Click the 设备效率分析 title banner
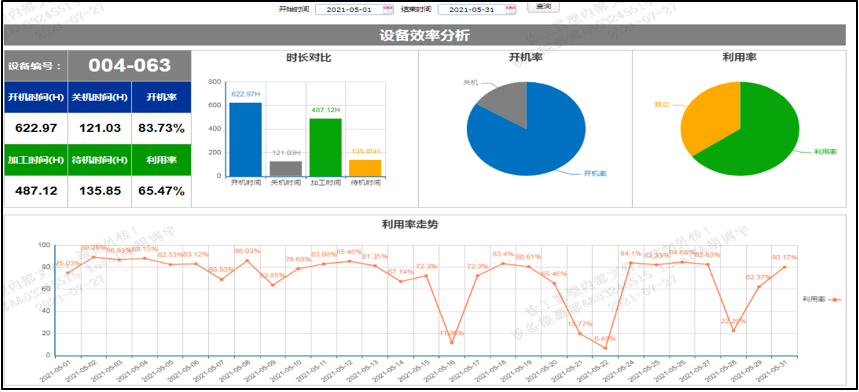 tap(425, 35)
